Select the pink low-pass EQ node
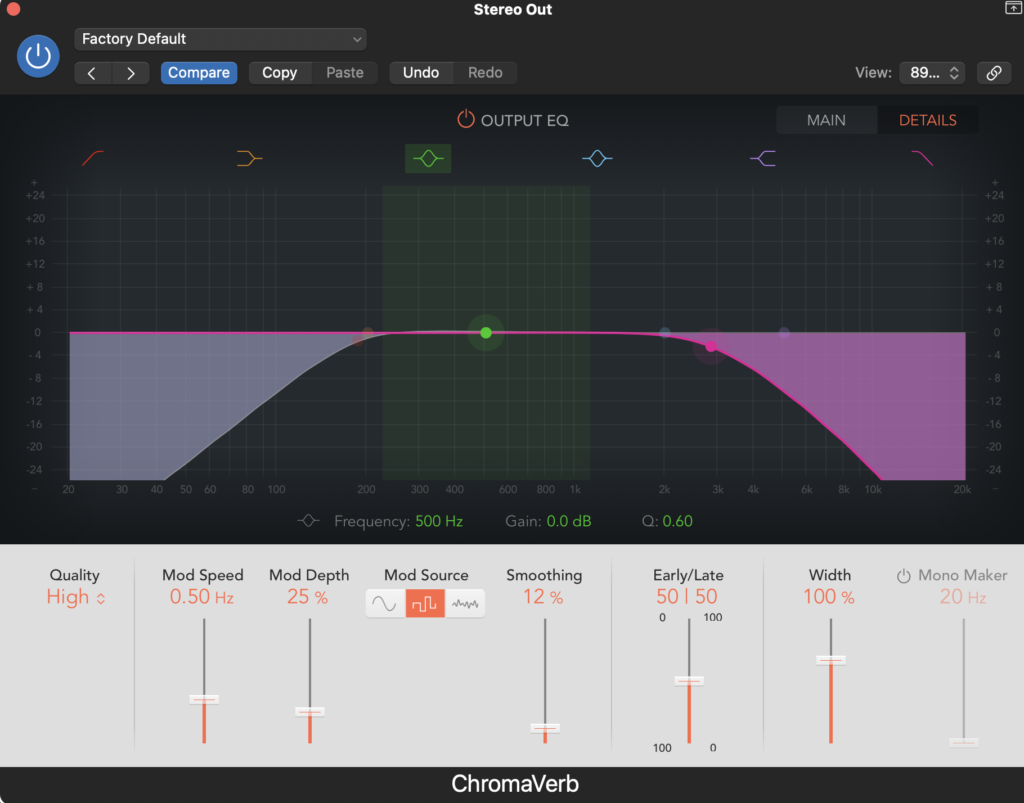The image size is (1024, 803). pyautogui.click(x=711, y=347)
